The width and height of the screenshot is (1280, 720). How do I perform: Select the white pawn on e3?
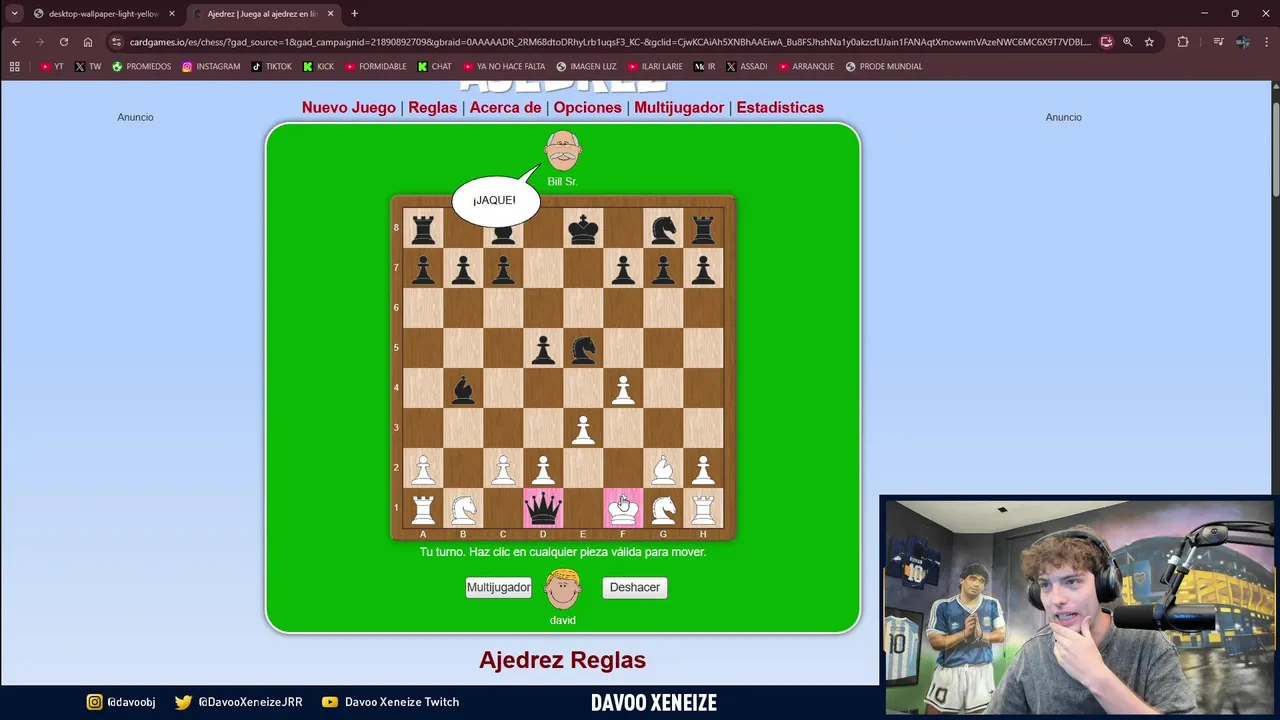pyautogui.click(x=583, y=429)
